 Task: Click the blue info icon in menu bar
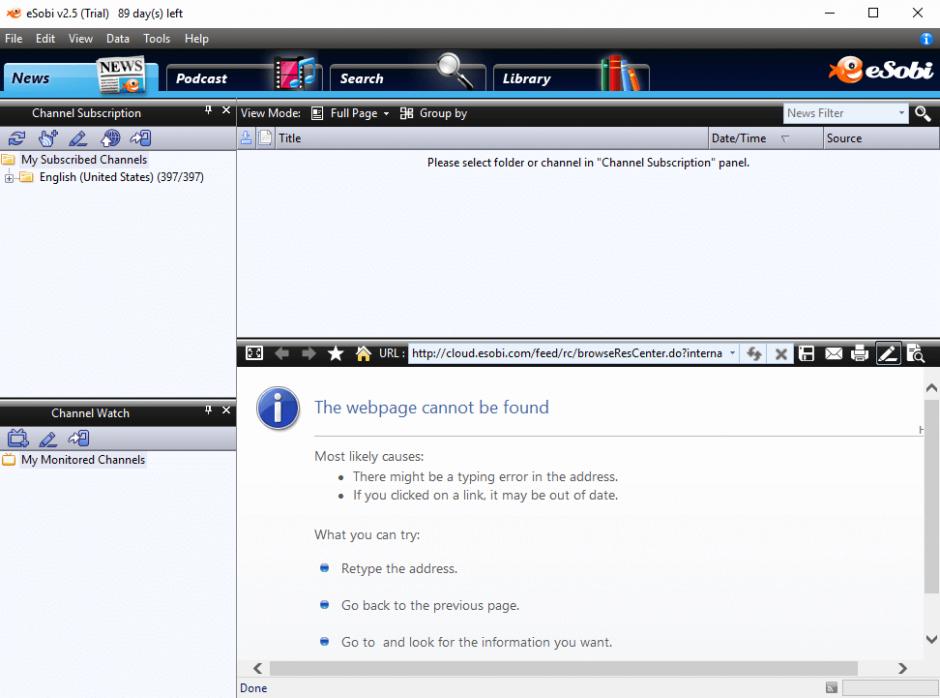coord(926,39)
